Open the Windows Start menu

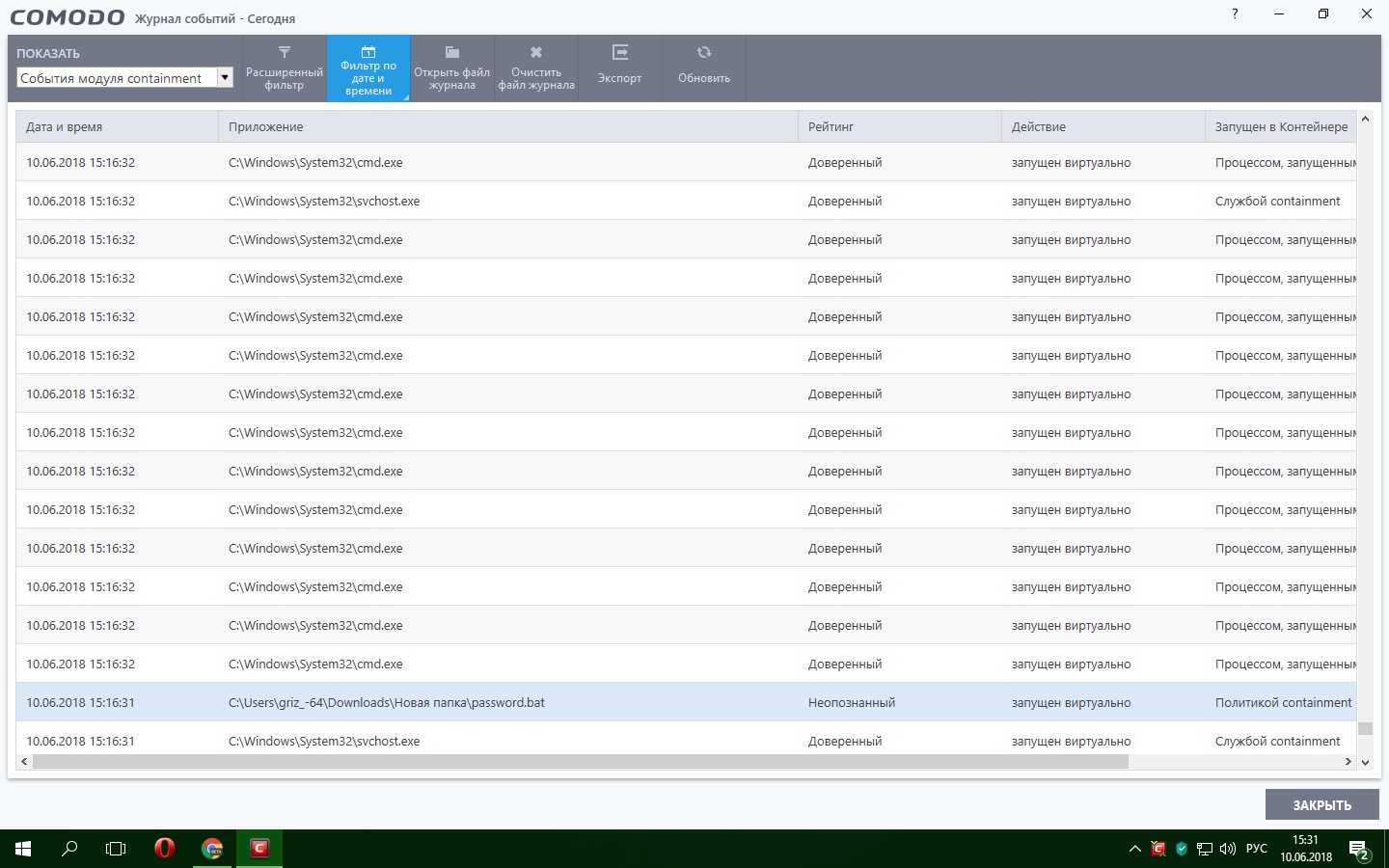(x=23, y=849)
